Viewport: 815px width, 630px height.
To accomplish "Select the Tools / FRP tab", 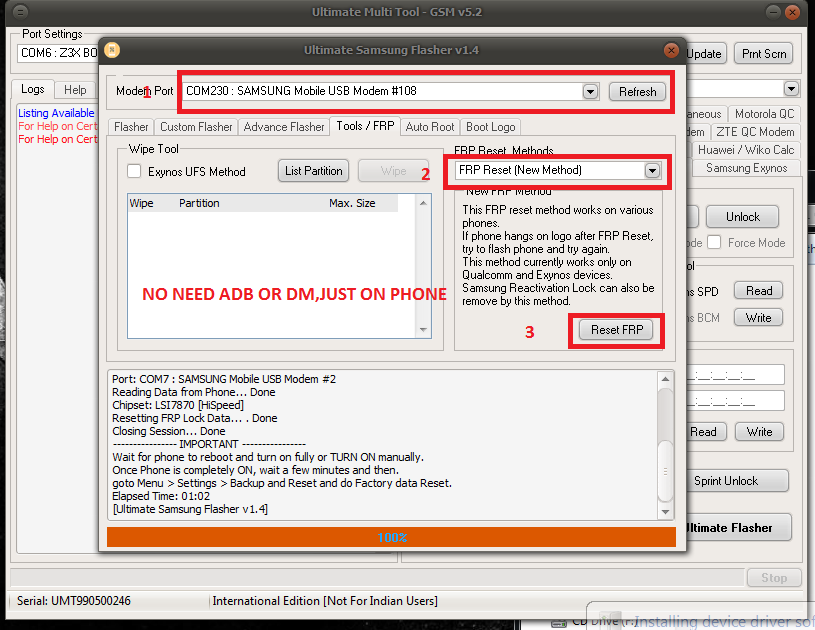I will pyautogui.click(x=365, y=126).
